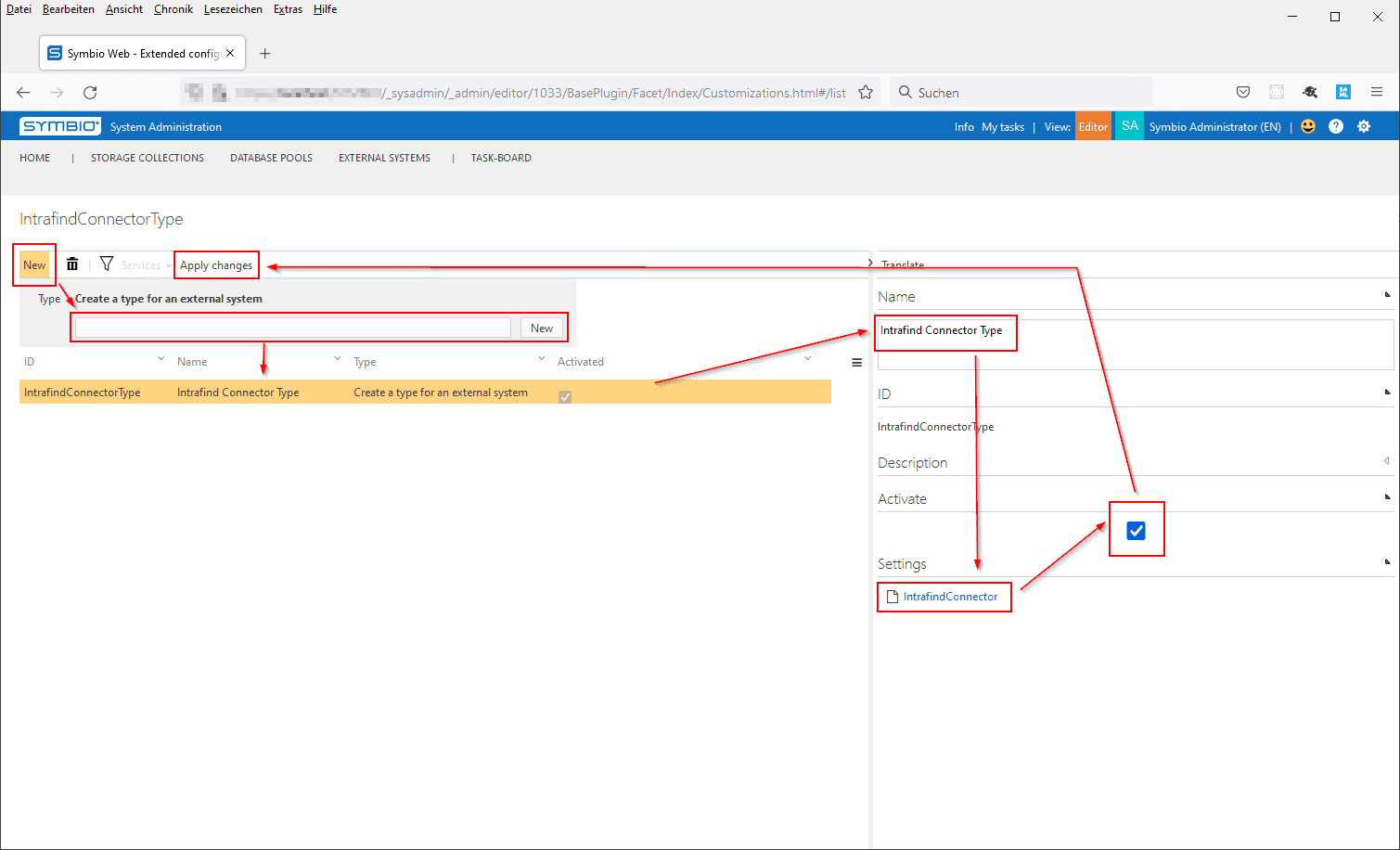
Task: Open the settings gear icon
Action: coord(1364,127)
